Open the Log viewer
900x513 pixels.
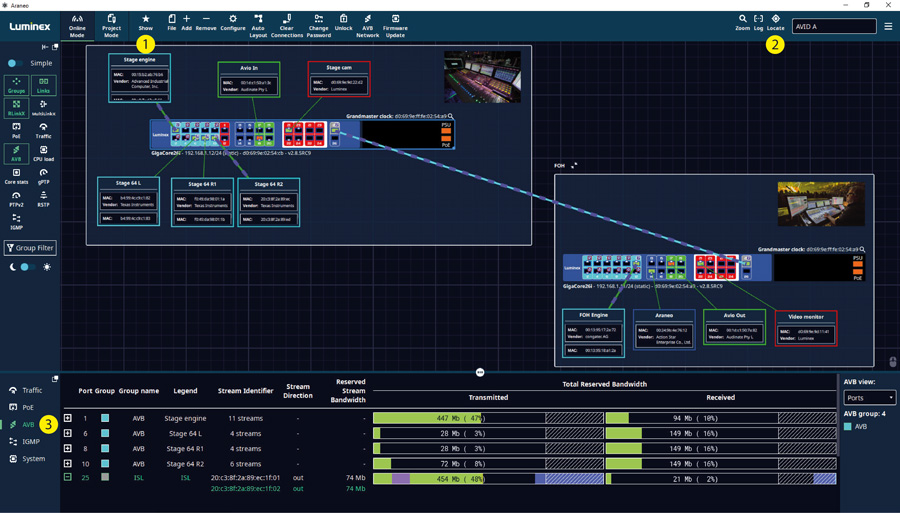coord(758,22)
